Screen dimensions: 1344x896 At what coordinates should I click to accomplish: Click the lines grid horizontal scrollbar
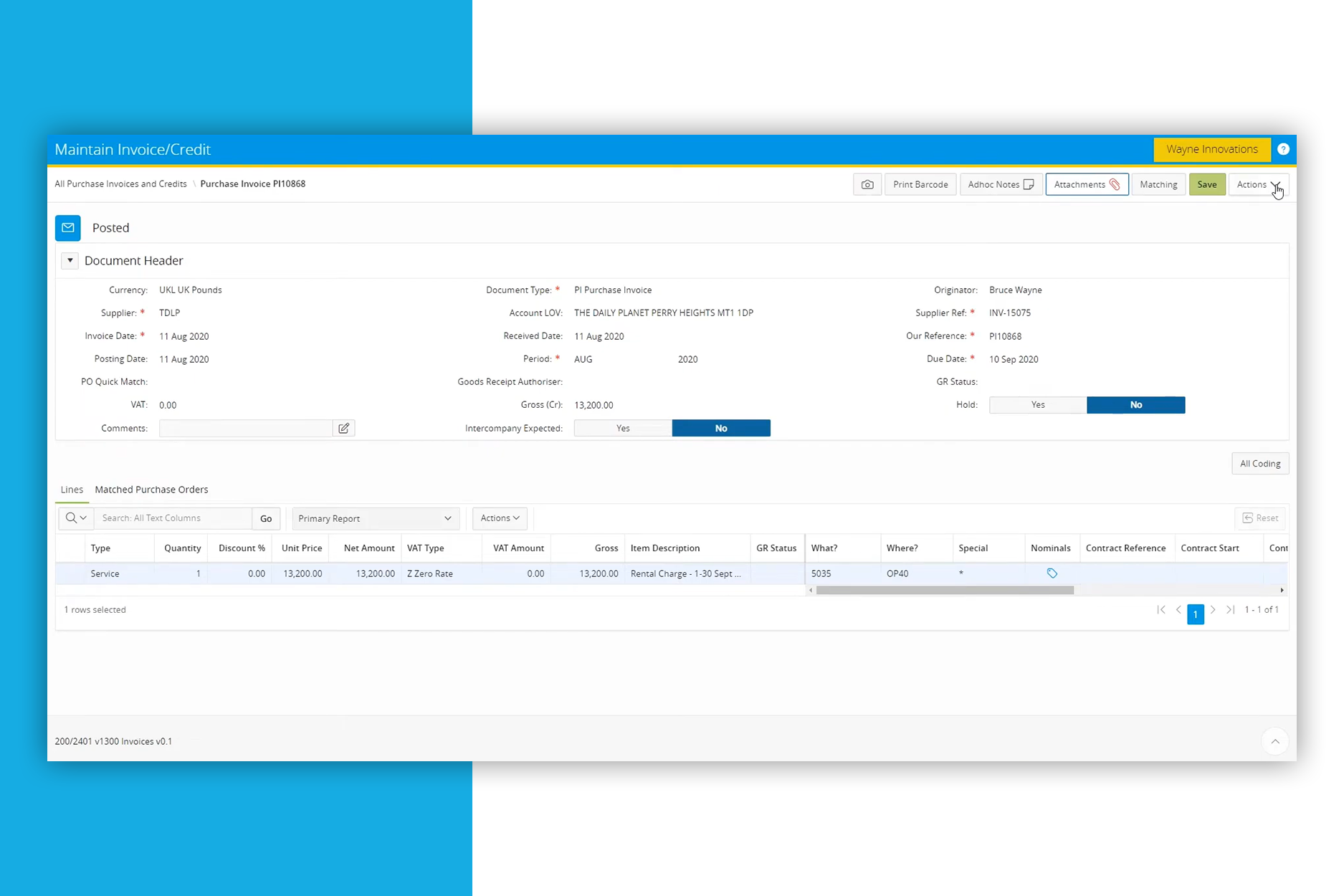point(944,591)
